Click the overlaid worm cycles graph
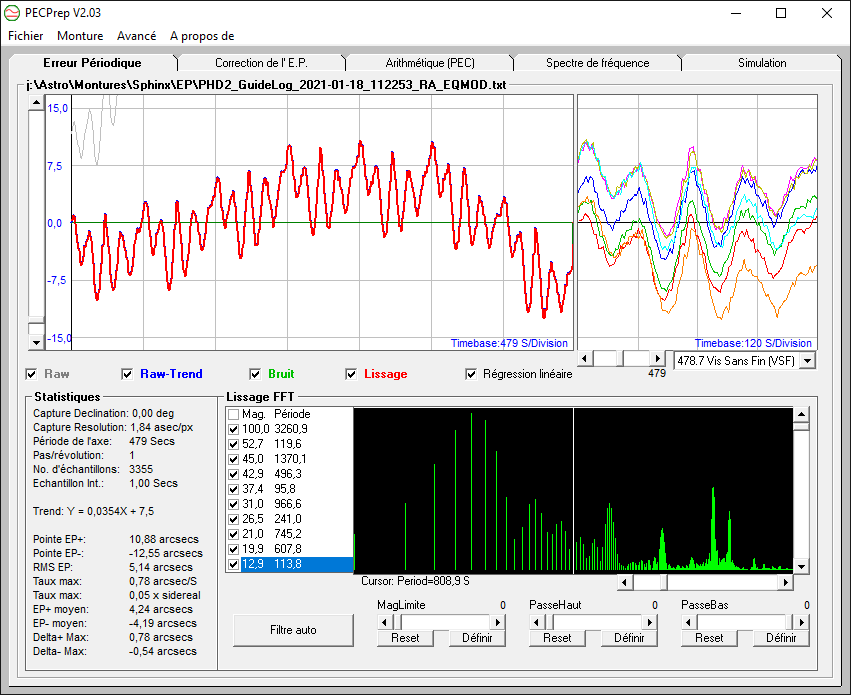 (x=697, y=222)
